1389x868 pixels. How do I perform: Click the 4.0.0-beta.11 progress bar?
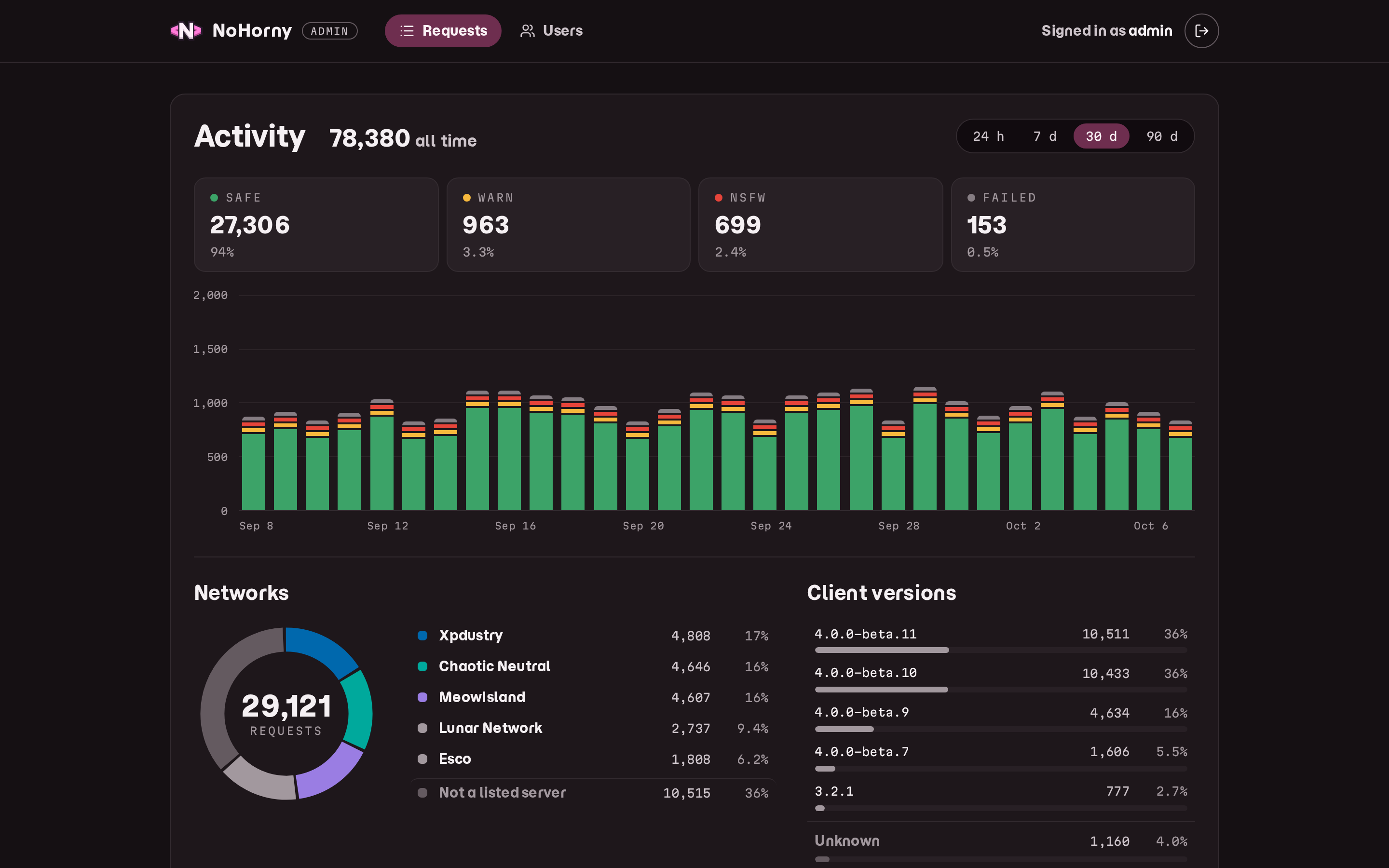click(x=1001, y=650)
